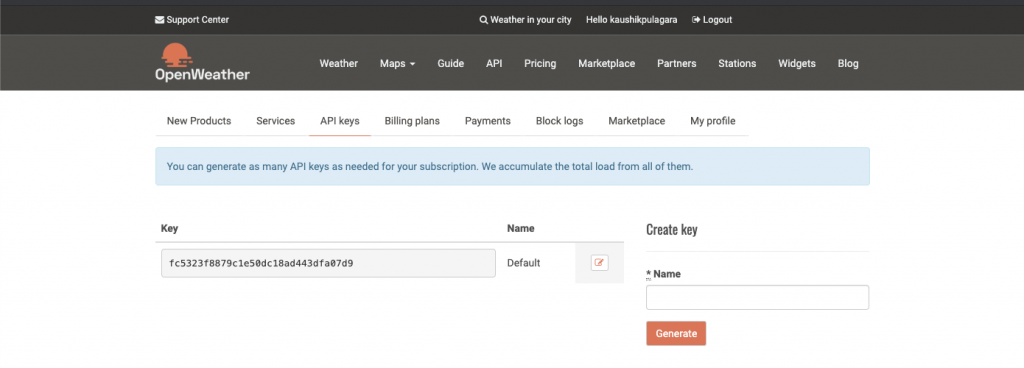Visit the Blog page
This screenshot has height=368, width=1024.
848,63
